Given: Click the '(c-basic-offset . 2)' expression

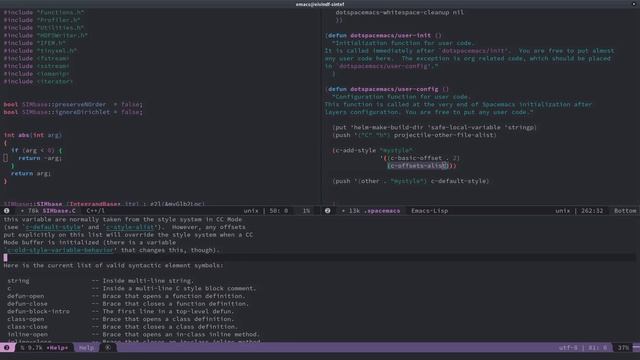Looking at the screenshot, I should 424,158.
